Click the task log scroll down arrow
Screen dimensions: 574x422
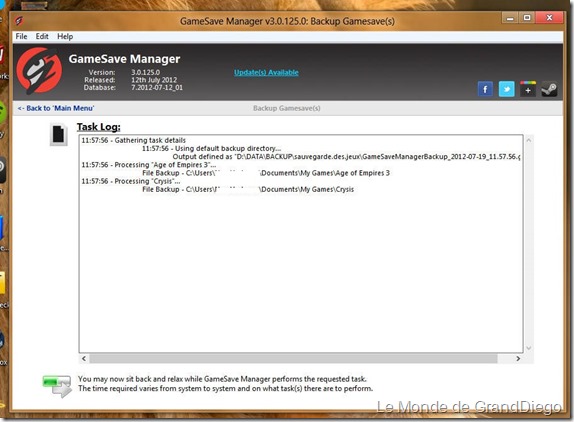click(529, 348)
